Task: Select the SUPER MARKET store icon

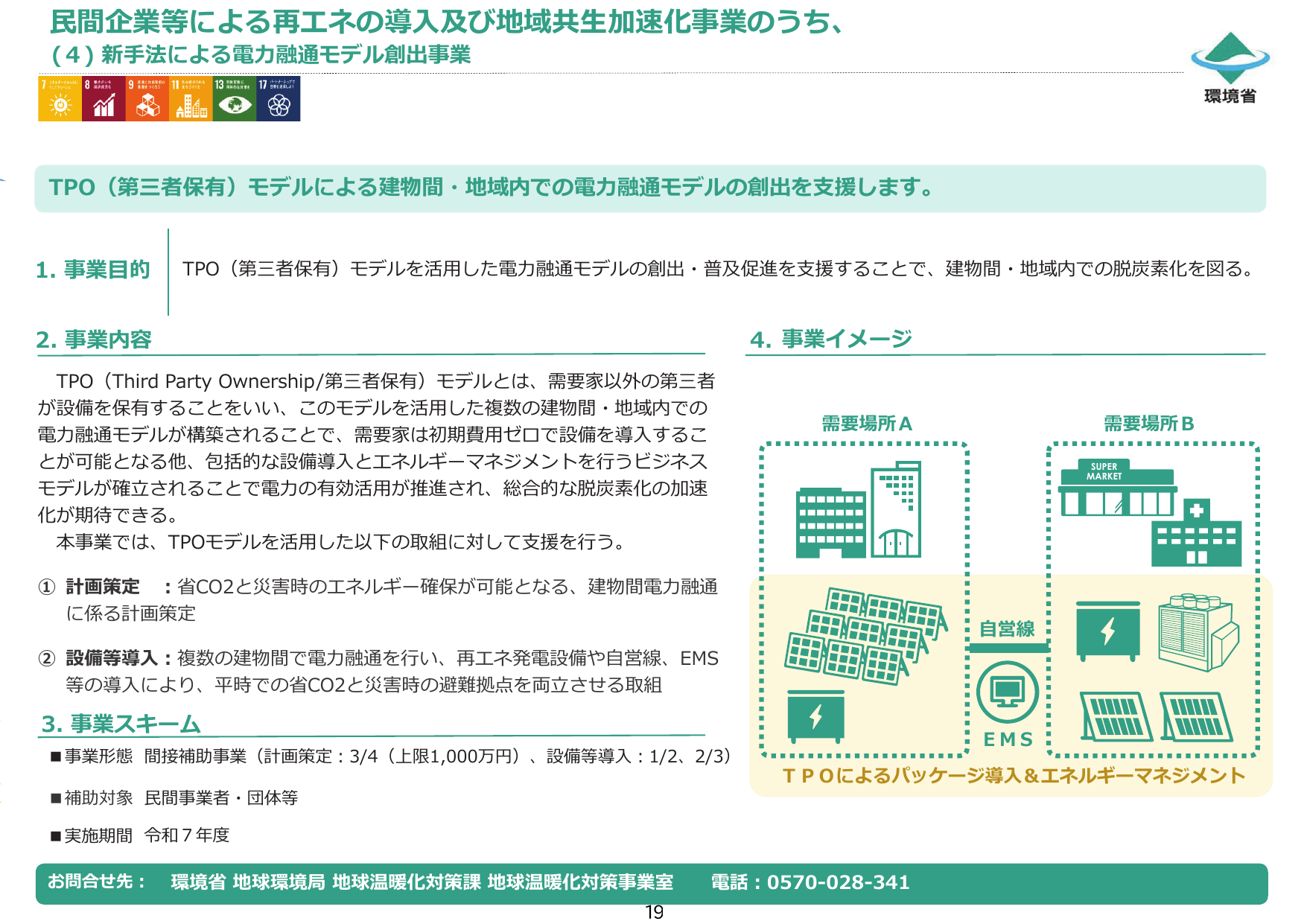Action: (1117, 488)
